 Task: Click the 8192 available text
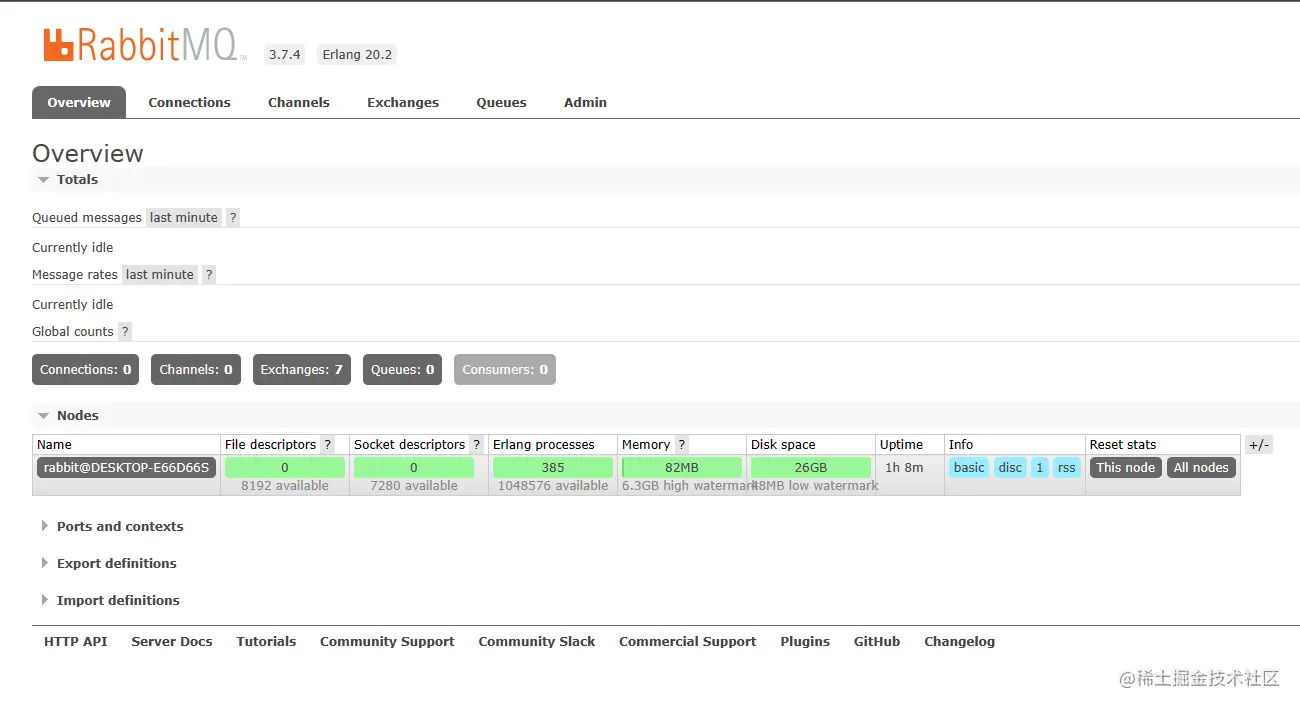(285, 486)
